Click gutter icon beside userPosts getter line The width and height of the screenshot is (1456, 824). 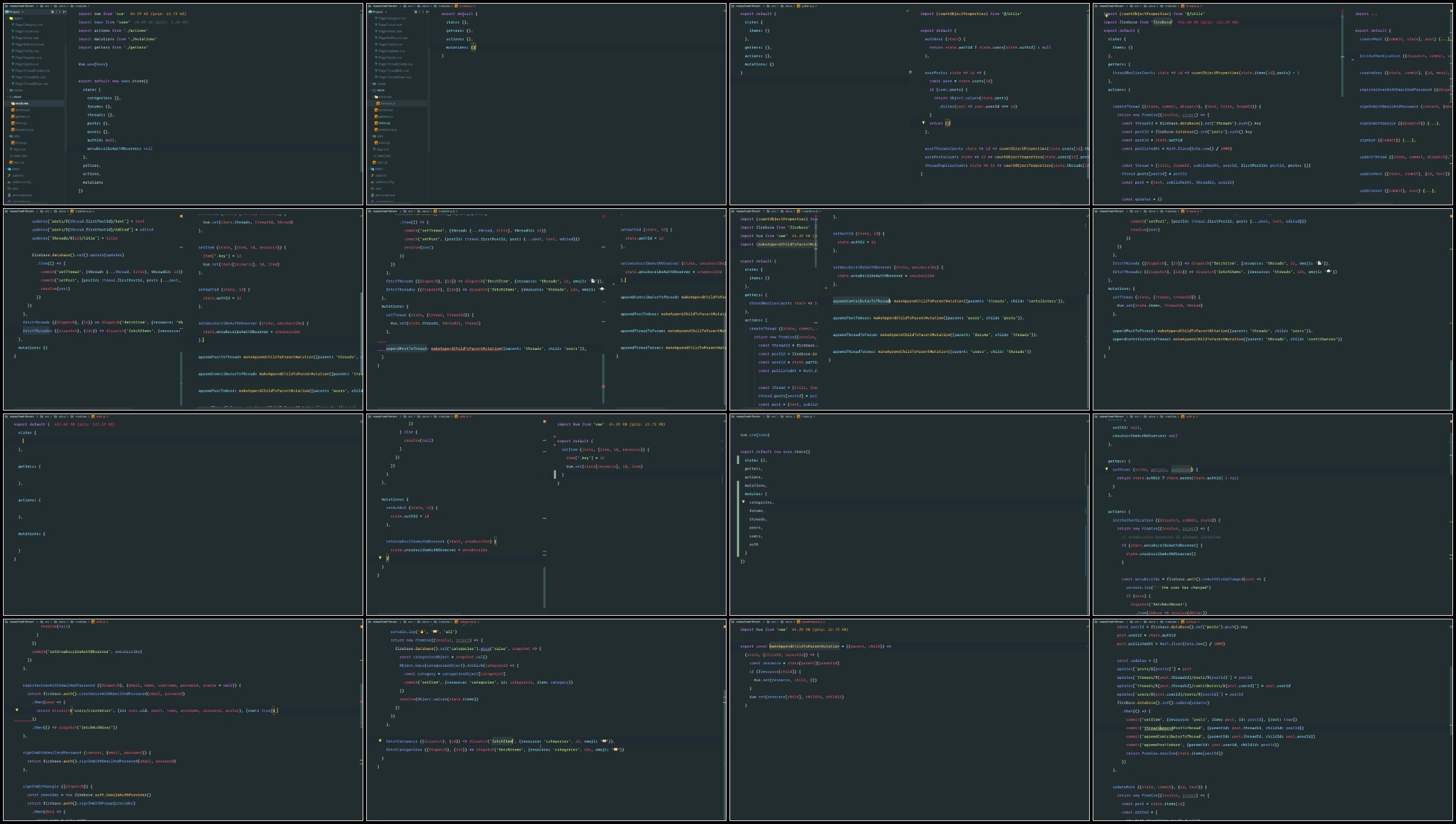click(x=910, y=72)
